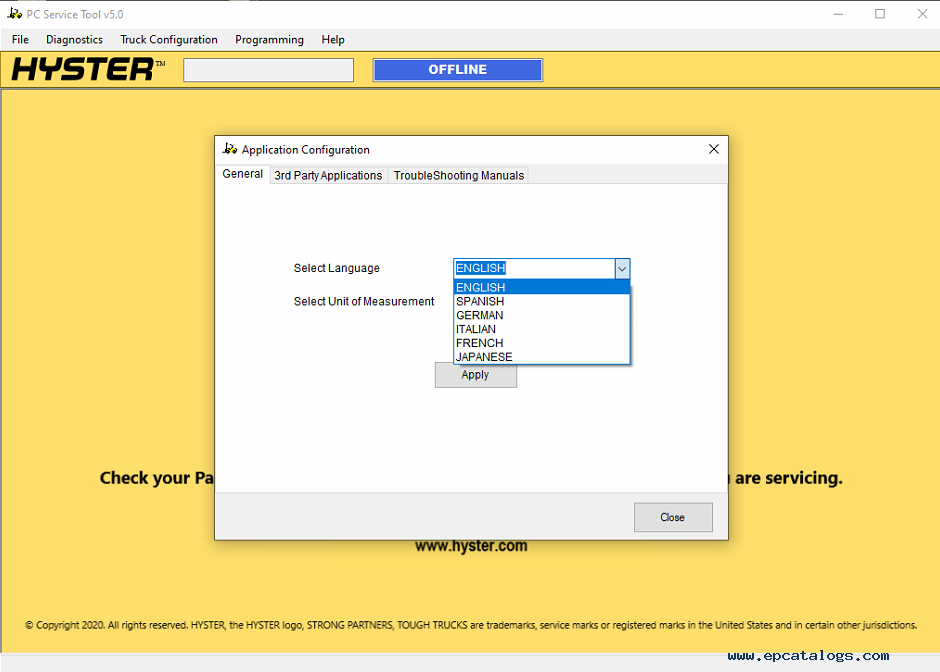The image size is (940, 672).
Task: Choose GERMAN in the language list
Action: [480, 315]
